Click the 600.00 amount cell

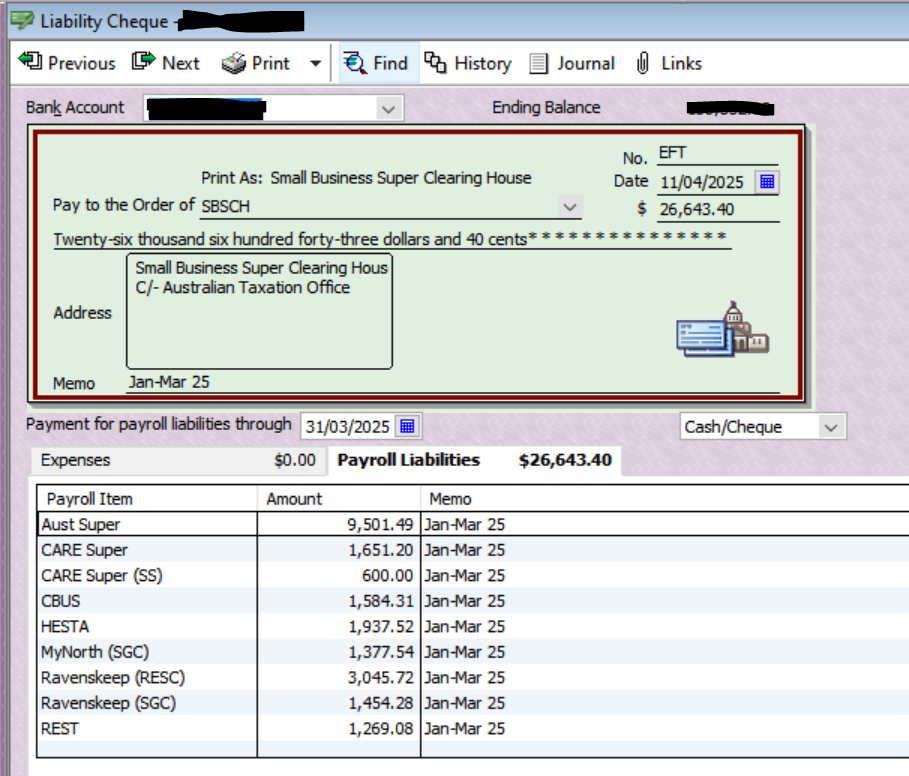click(x=339, y=575)
